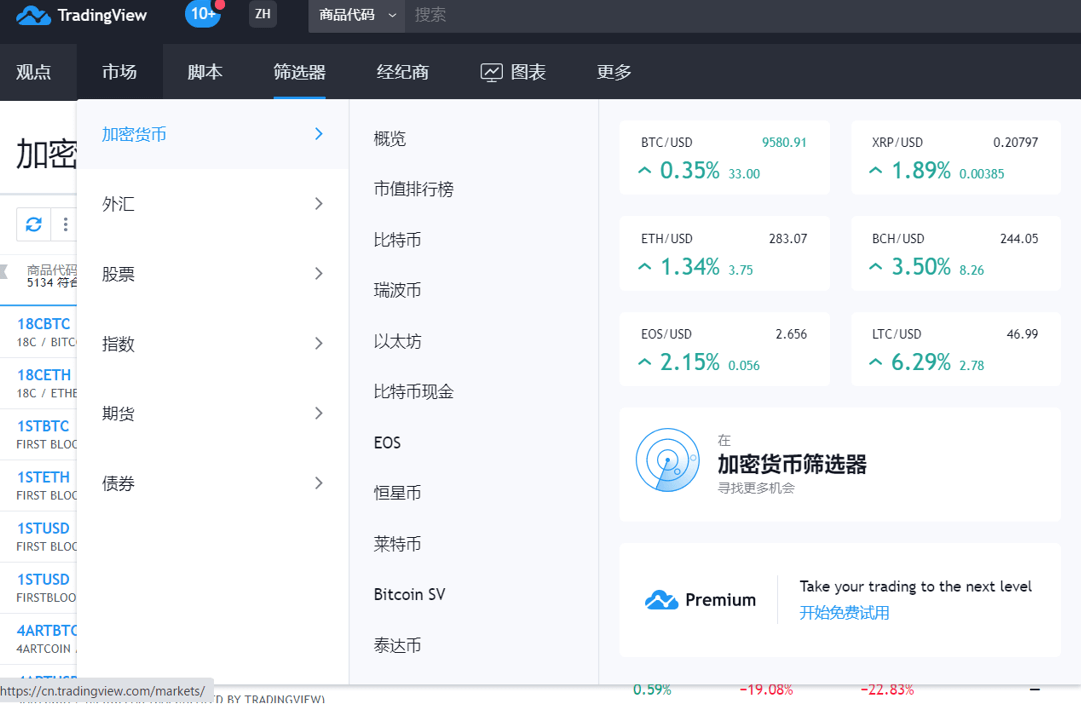Select the 筛选器 menu item
This screenshot has height=709, width=1081.
299,72
